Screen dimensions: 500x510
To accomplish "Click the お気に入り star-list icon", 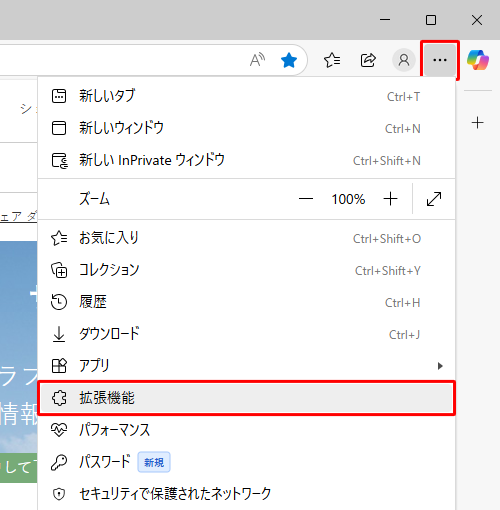I will tap(59, 238).
